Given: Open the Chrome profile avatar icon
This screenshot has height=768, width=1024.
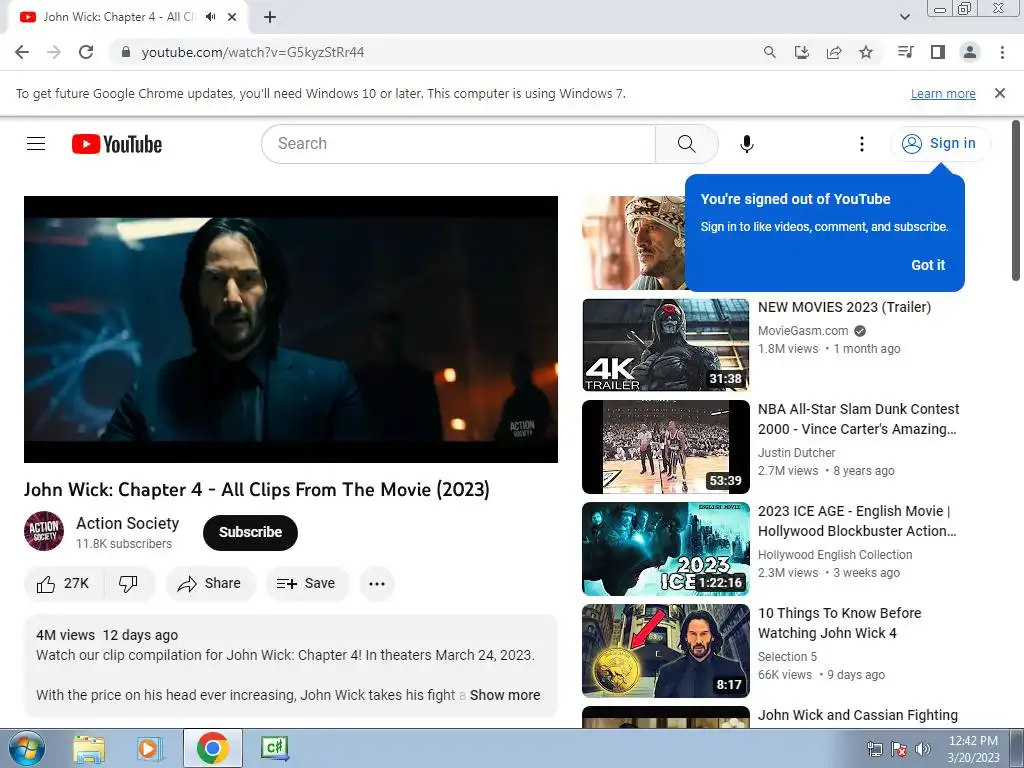Looking at the screenshot, I should (970, 52).
